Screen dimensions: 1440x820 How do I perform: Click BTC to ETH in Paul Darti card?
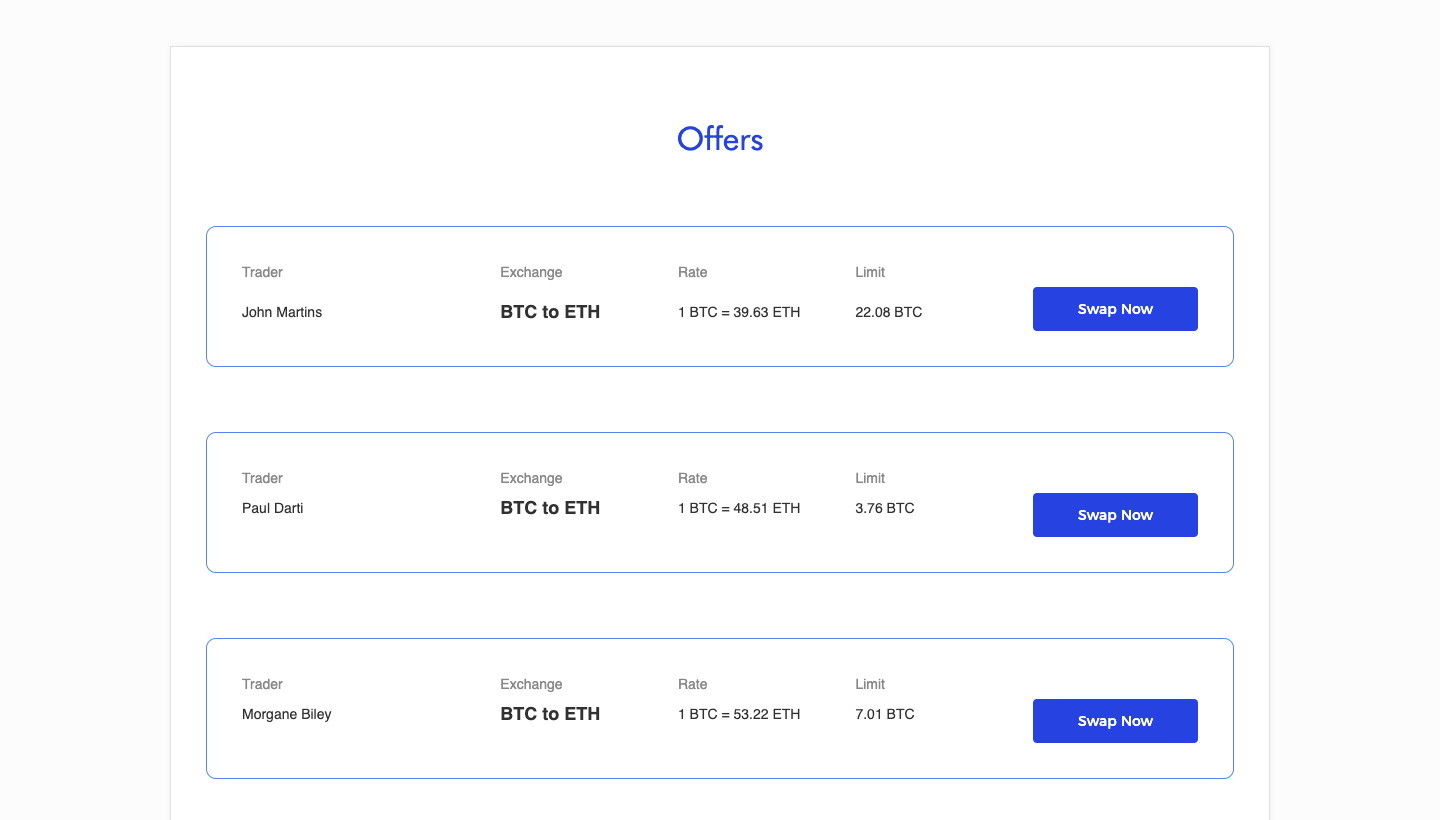[550, 508]
